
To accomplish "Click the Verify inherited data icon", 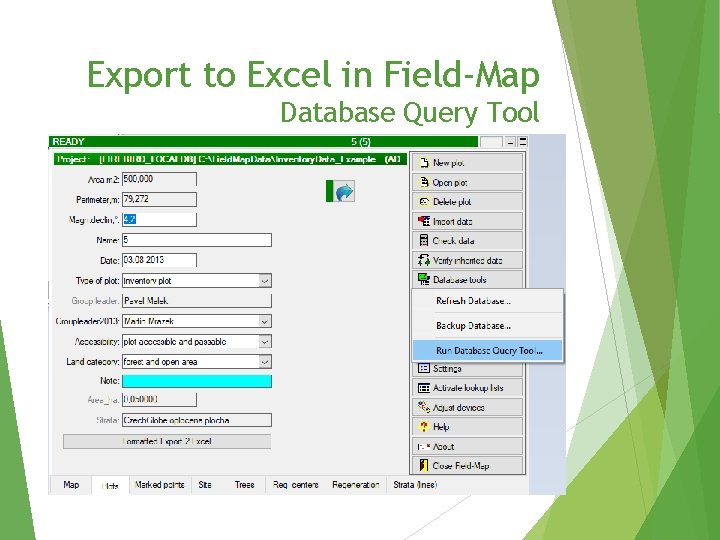I will tap(424, 260).
